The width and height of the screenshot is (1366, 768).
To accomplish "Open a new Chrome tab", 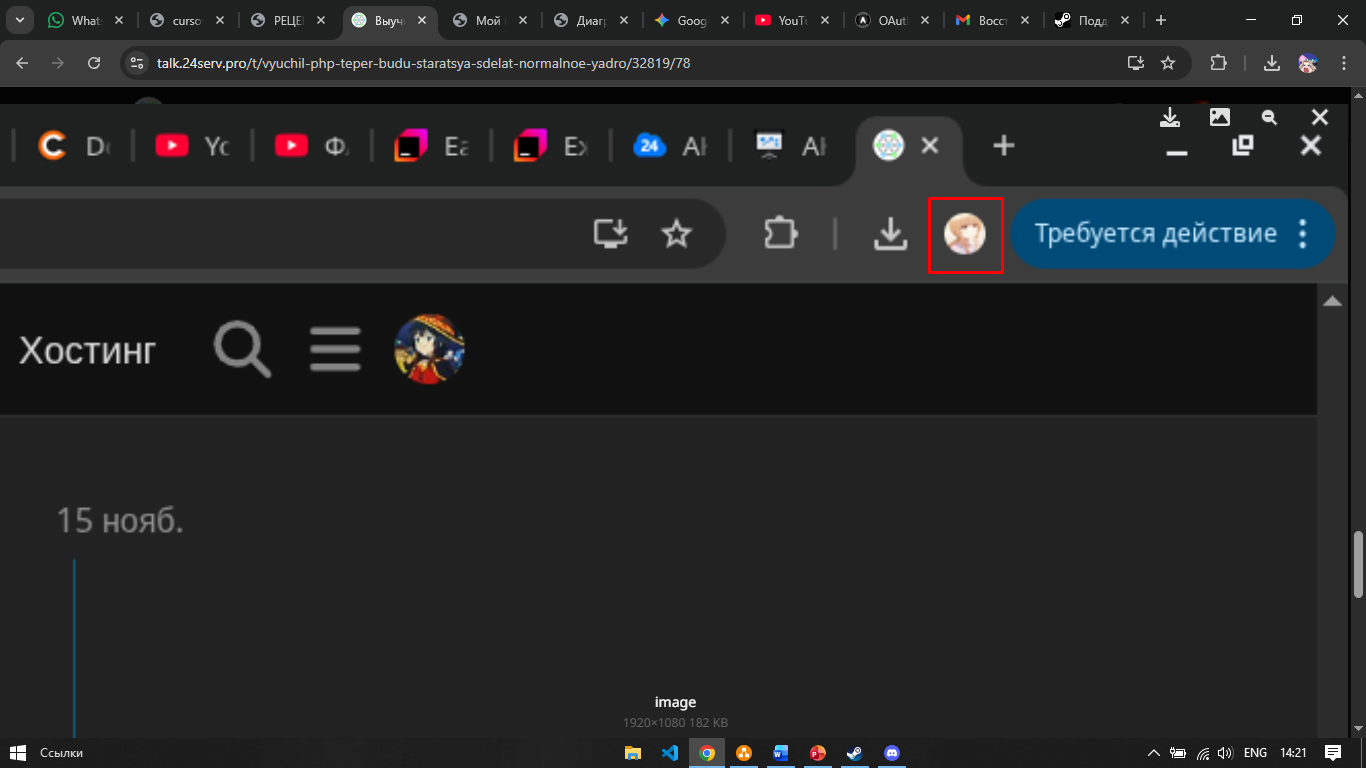I will pos(1161,20).
